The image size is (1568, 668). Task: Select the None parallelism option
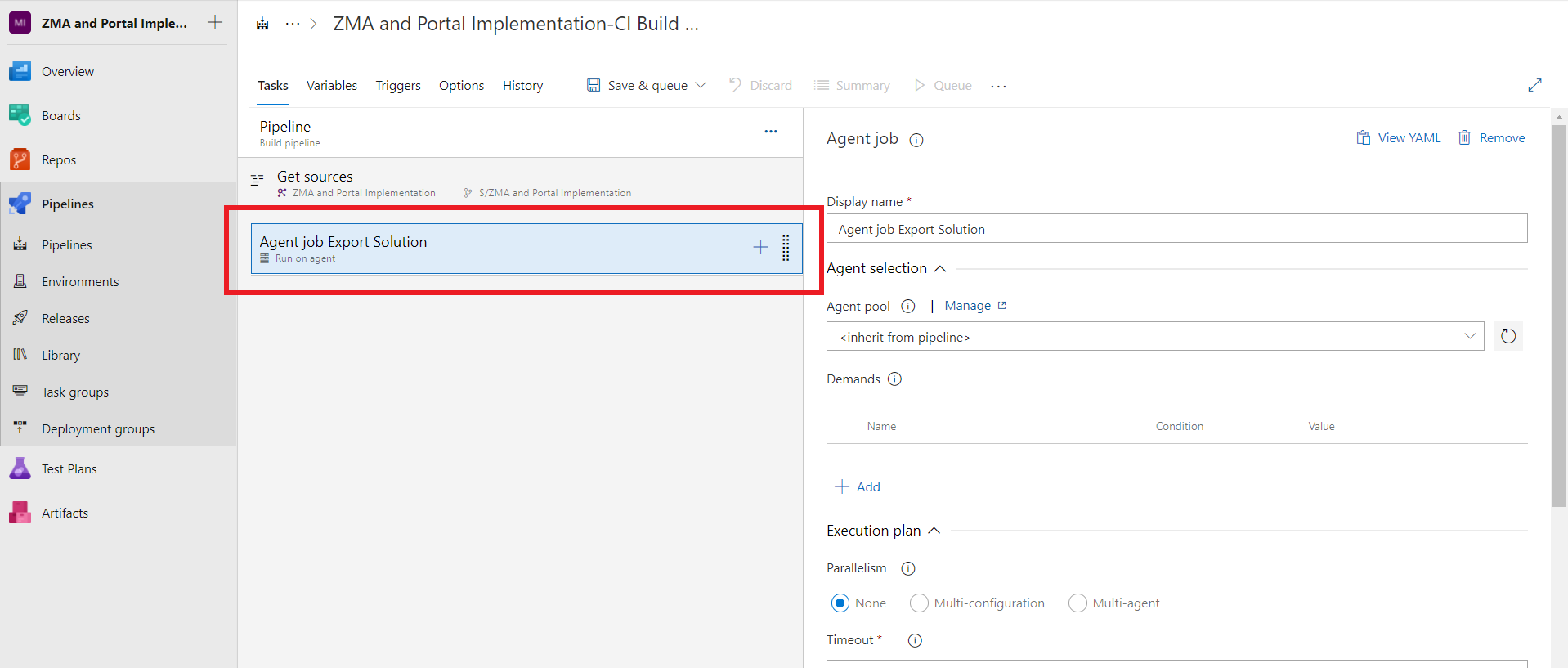[x=840, y=603]
